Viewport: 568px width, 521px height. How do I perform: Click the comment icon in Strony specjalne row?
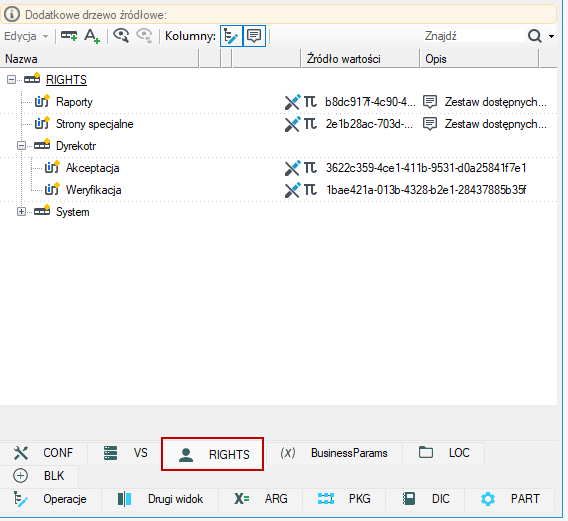point(430,124)
